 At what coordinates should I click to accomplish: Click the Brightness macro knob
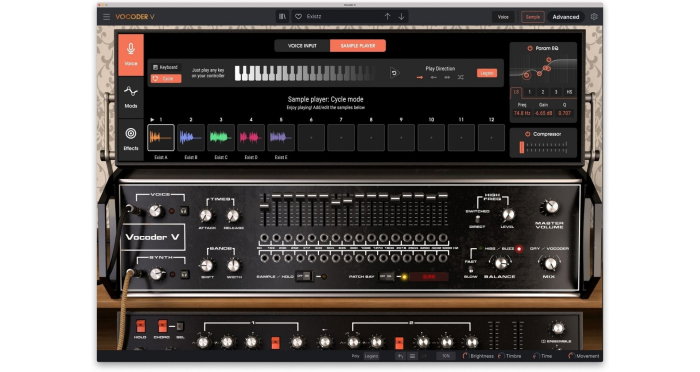click(x=466, y=356)
